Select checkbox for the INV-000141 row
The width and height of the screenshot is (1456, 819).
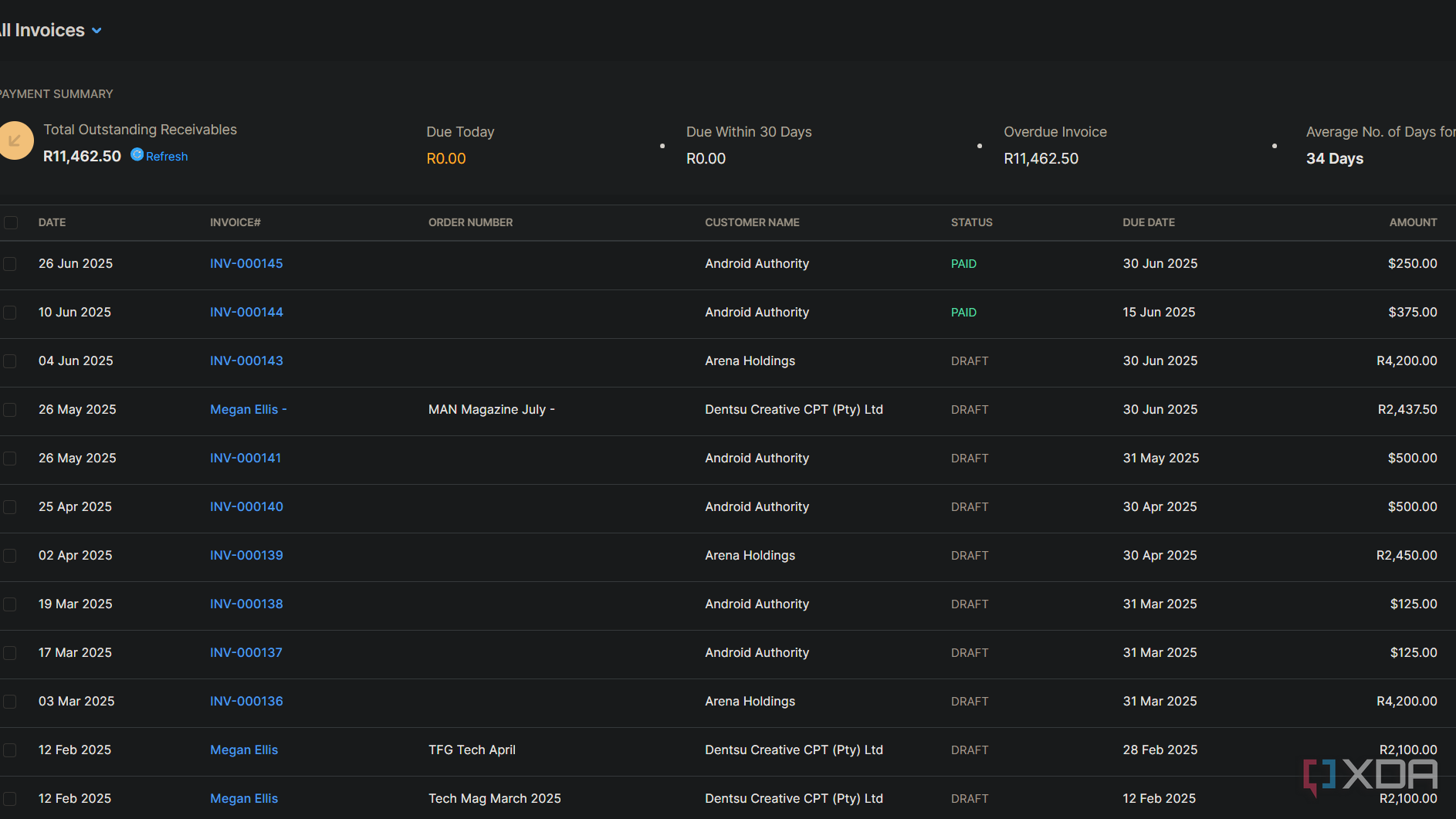pos(9,458)
